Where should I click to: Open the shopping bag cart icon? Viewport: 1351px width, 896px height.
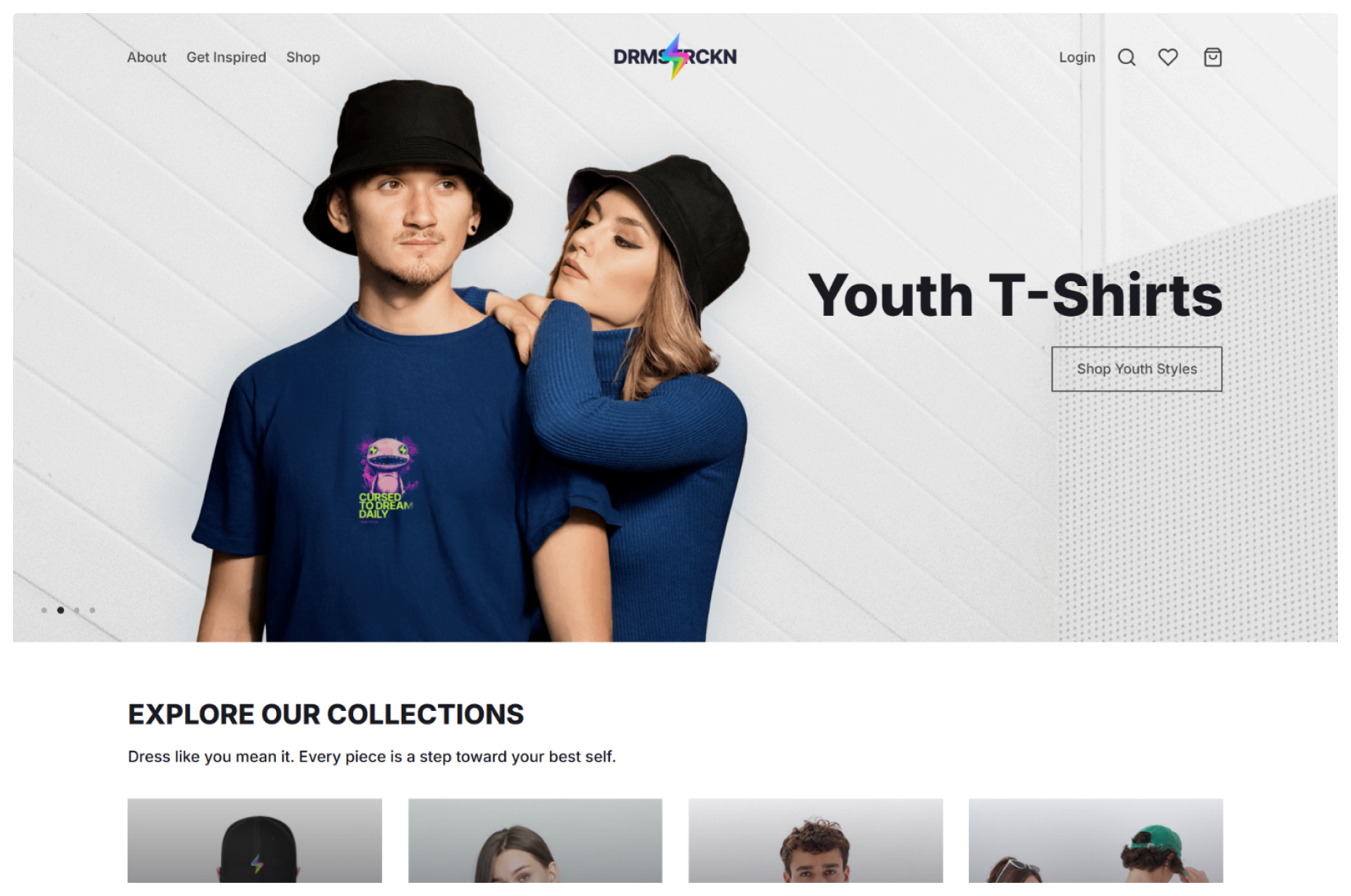click(x=1212, y=57)
